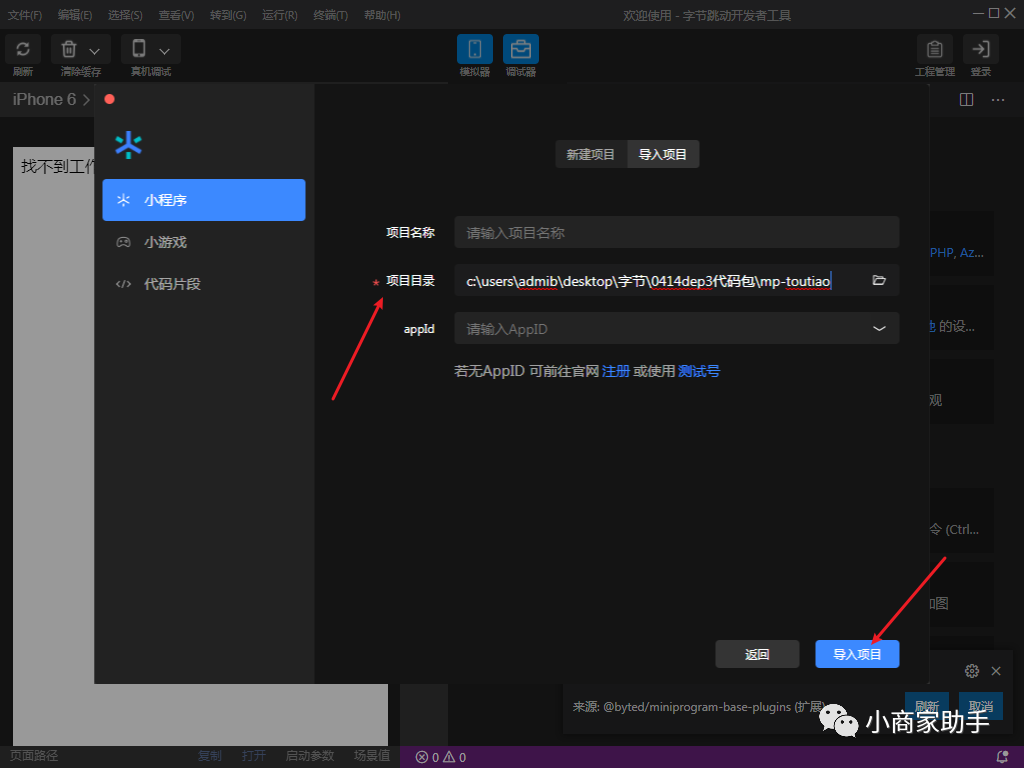Click the notification bell status bar icon
Screen dimensions: 1024x768
tap(1002, 757)
